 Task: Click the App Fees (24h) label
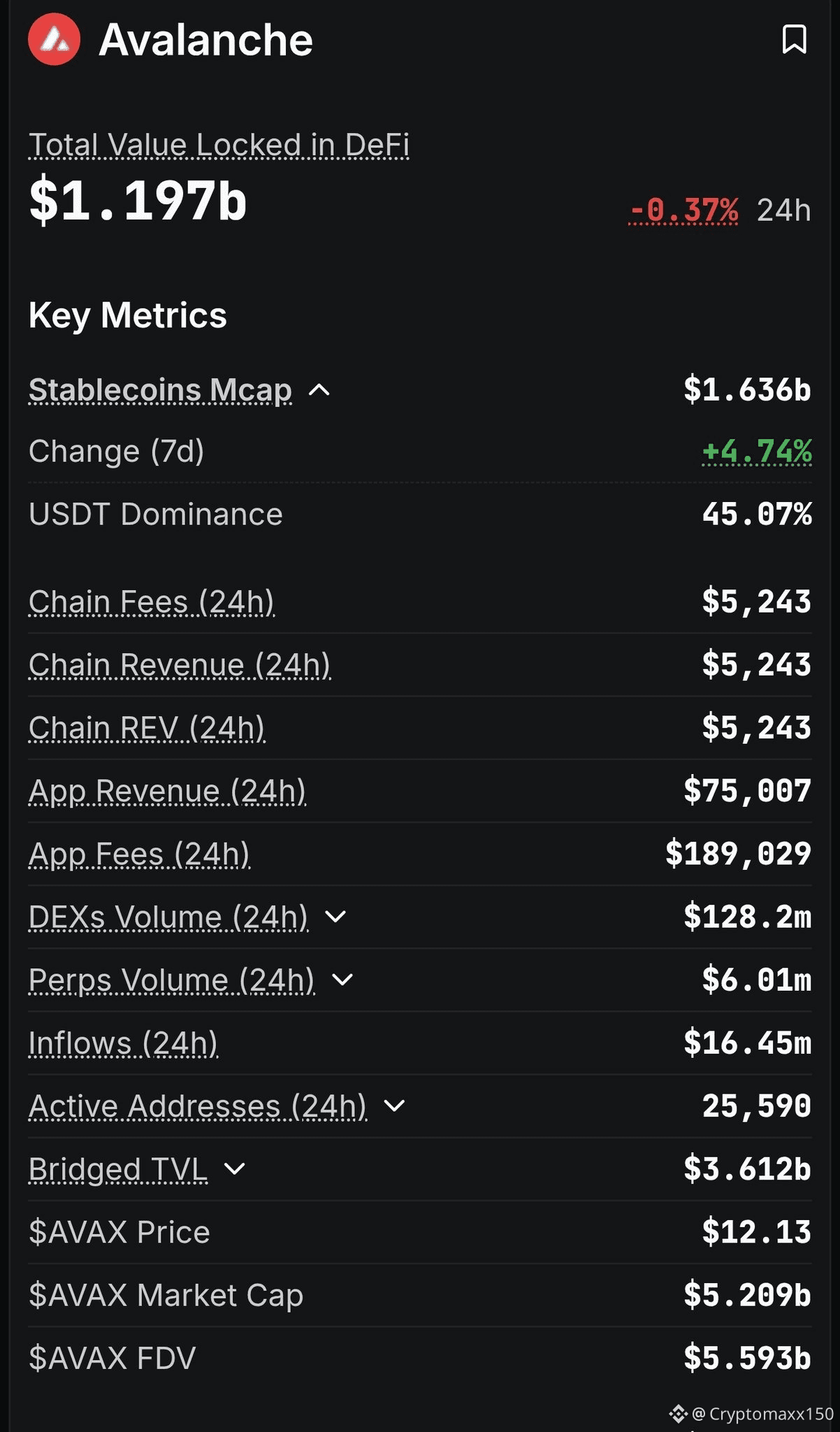point(139,854)
